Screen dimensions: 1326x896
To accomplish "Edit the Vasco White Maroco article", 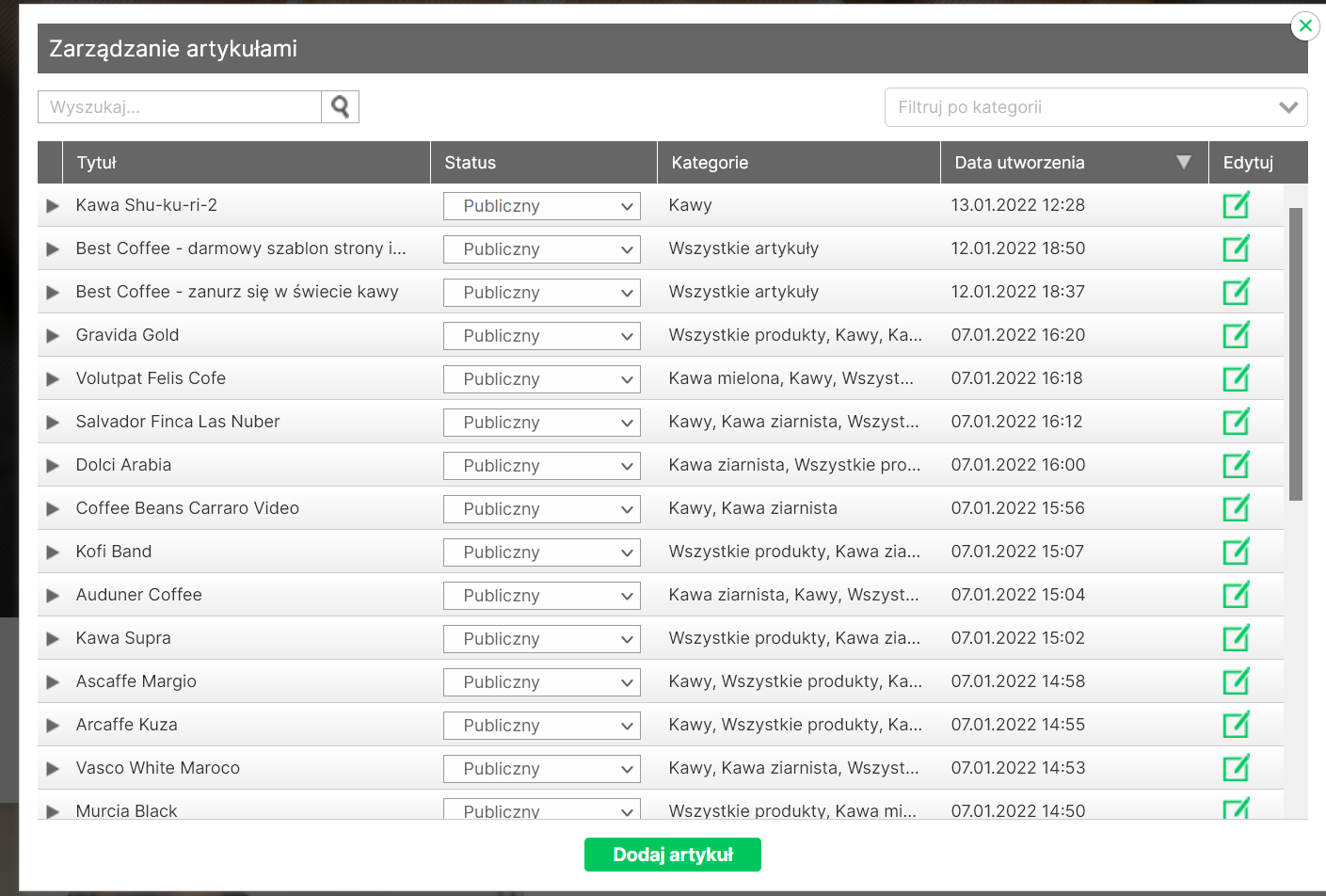I will coord(1236,768).
